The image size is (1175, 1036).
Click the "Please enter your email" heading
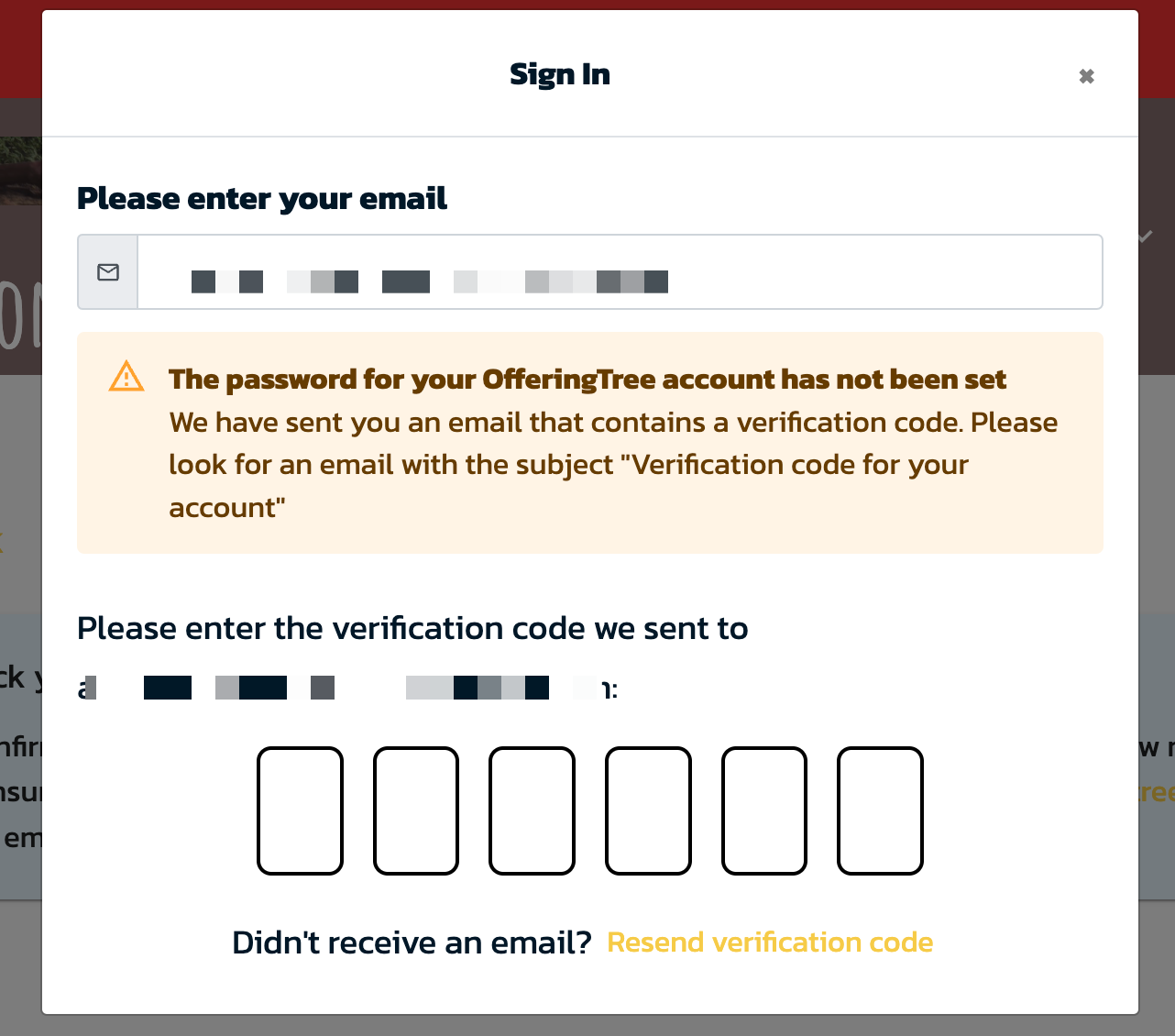(263, 198)
